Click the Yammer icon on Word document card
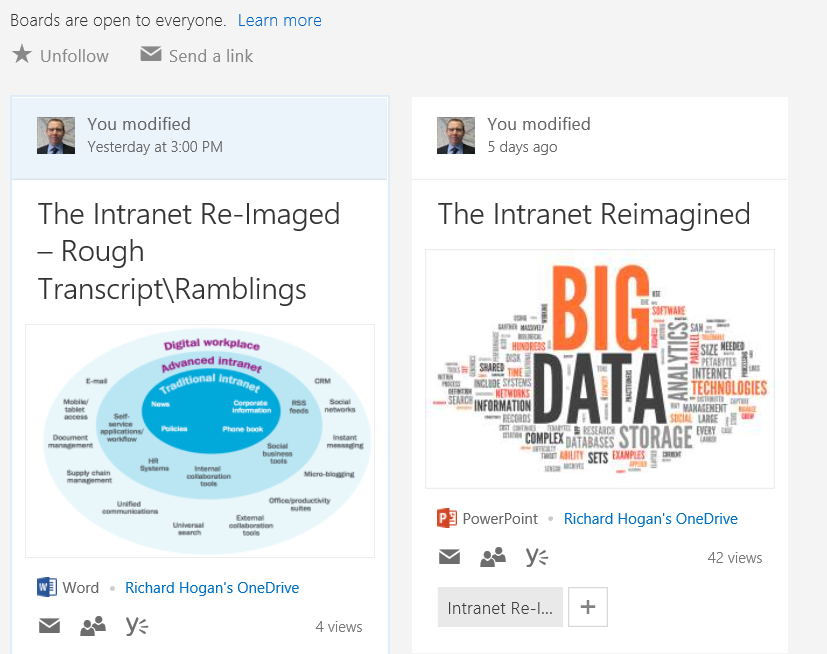The image size is (827, 654). tap(137, 626)
